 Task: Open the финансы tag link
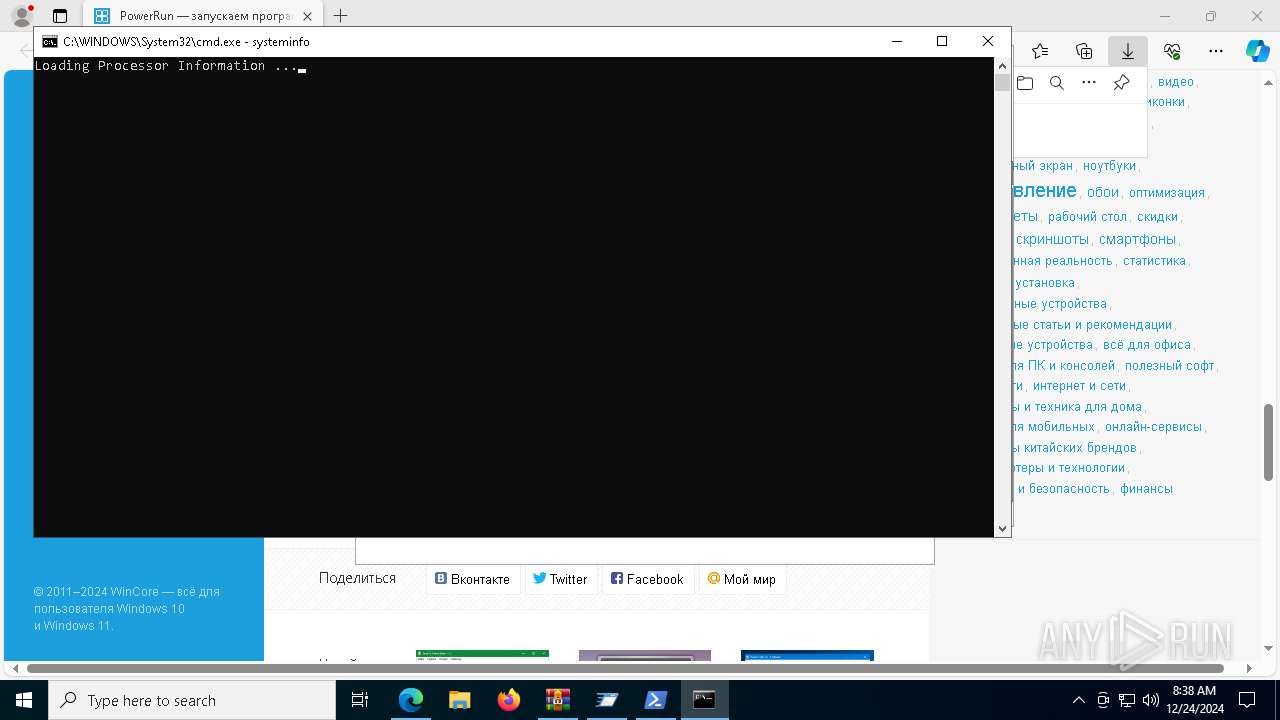pos(1146,489)
